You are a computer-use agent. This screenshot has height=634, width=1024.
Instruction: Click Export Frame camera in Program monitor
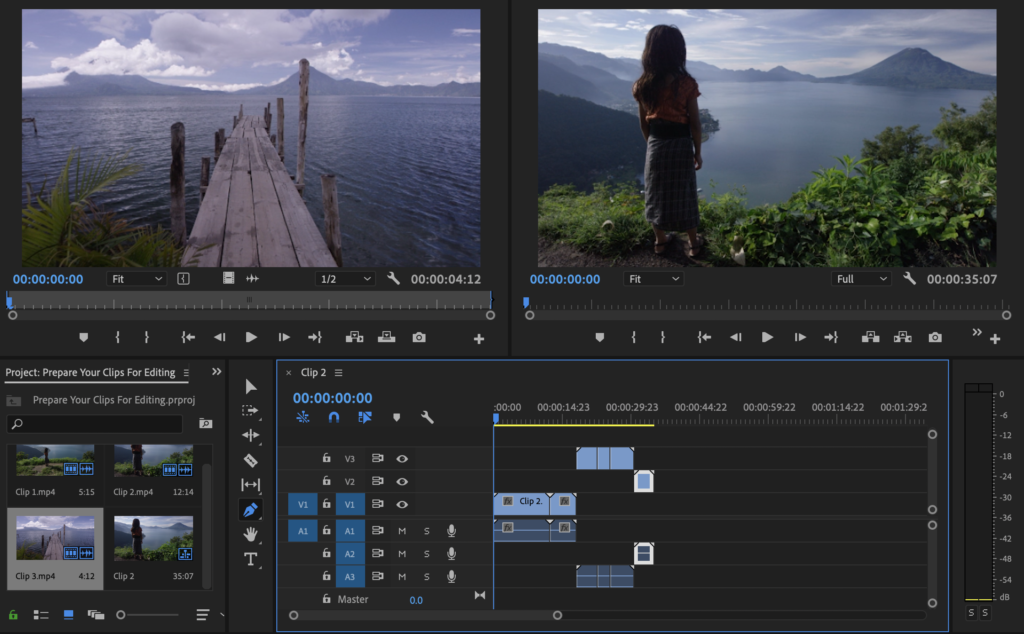(x=934, y=338)
